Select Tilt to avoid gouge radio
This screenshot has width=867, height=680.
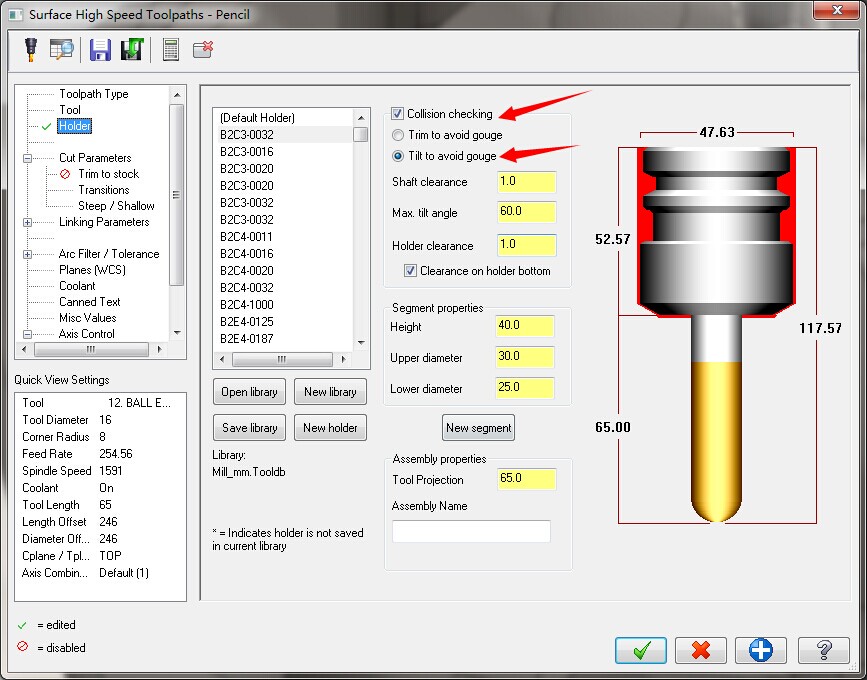click(x=398, y=156)
